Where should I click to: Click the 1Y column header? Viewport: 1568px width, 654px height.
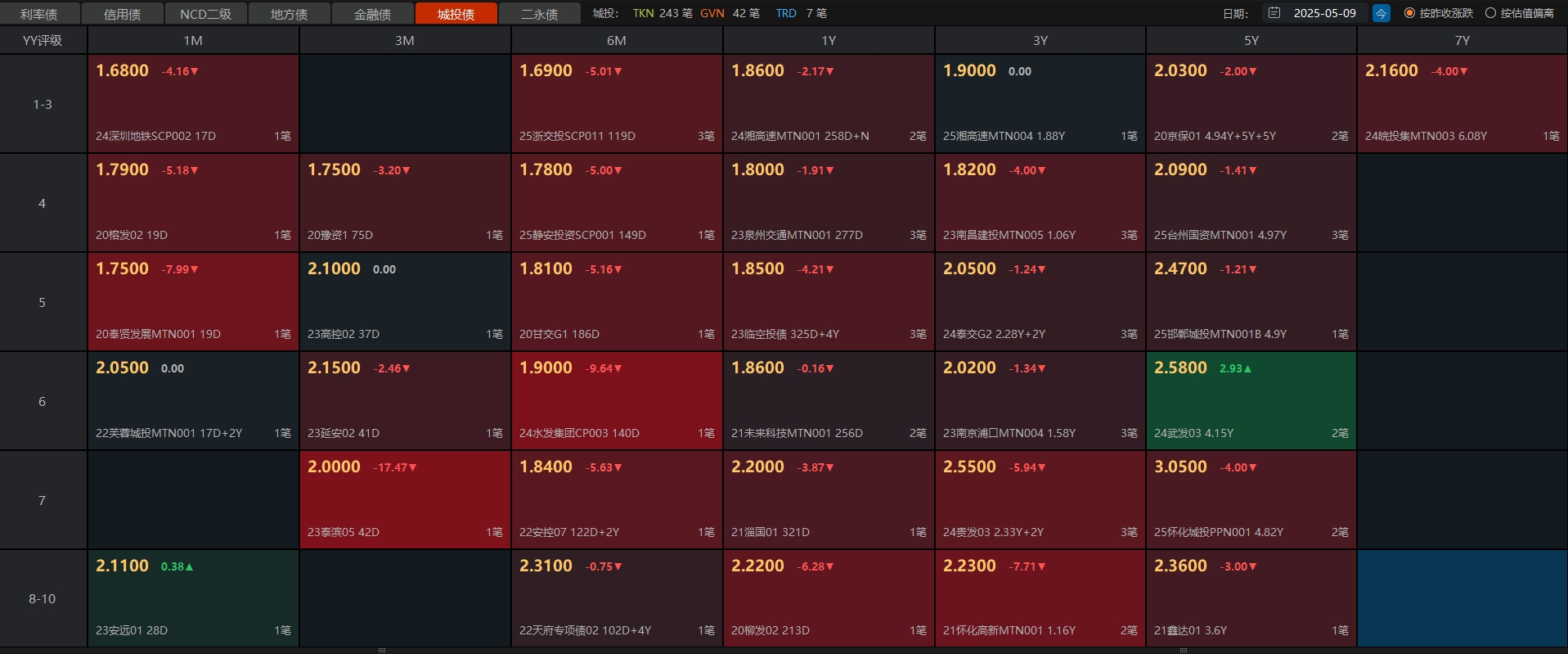point(829,40)
